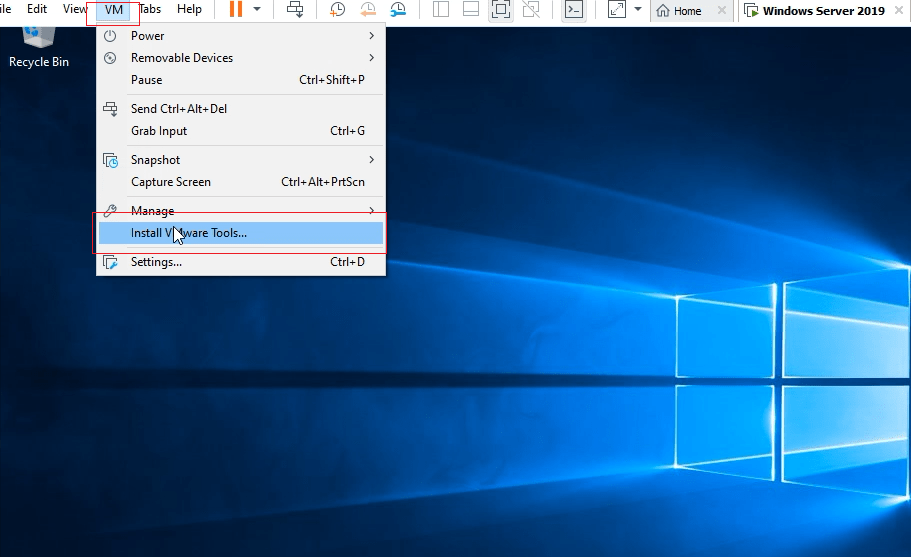
Task: Open the View menu
Action: (74, 9)
